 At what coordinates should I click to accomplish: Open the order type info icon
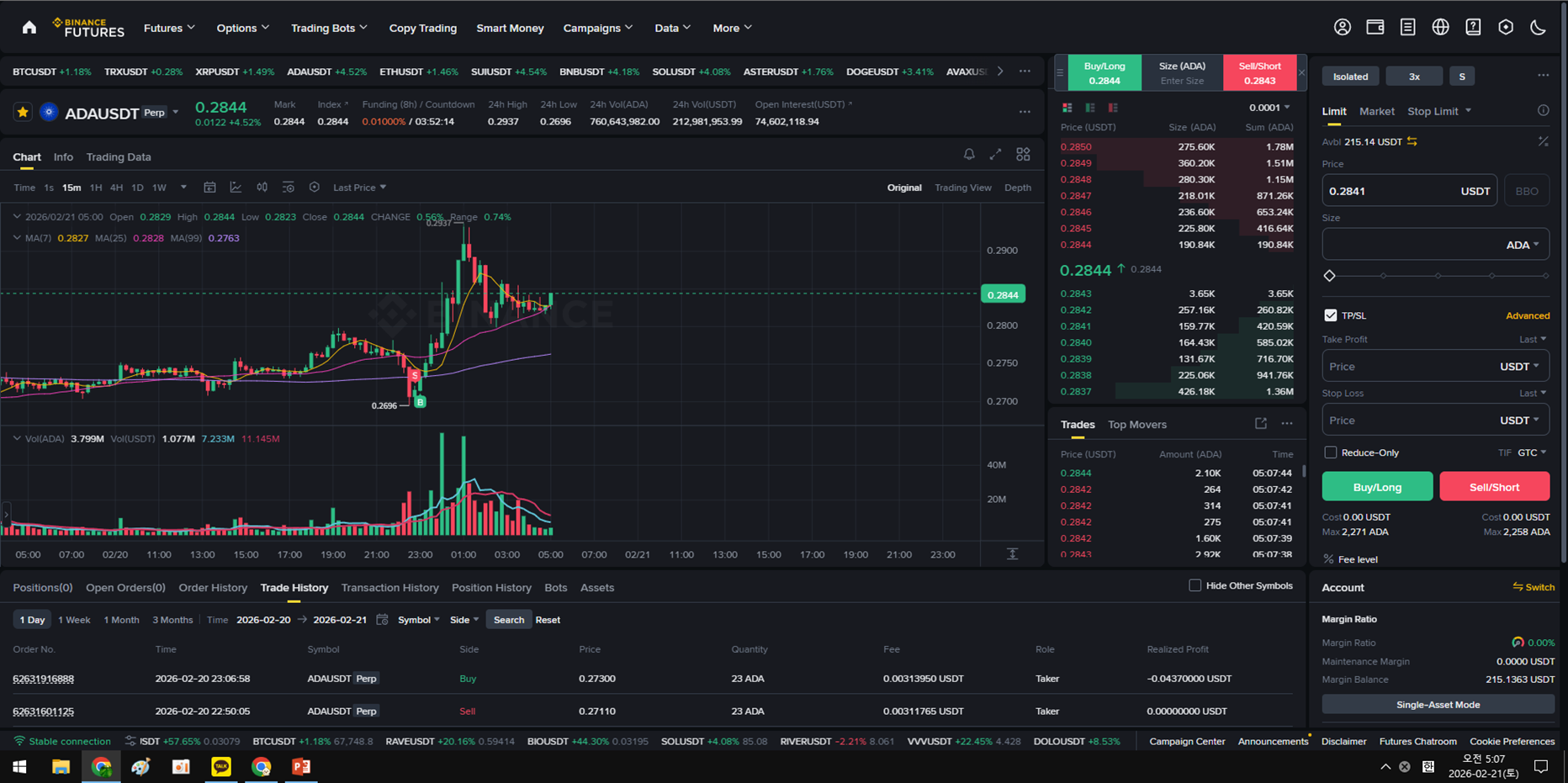[1543, 111]
